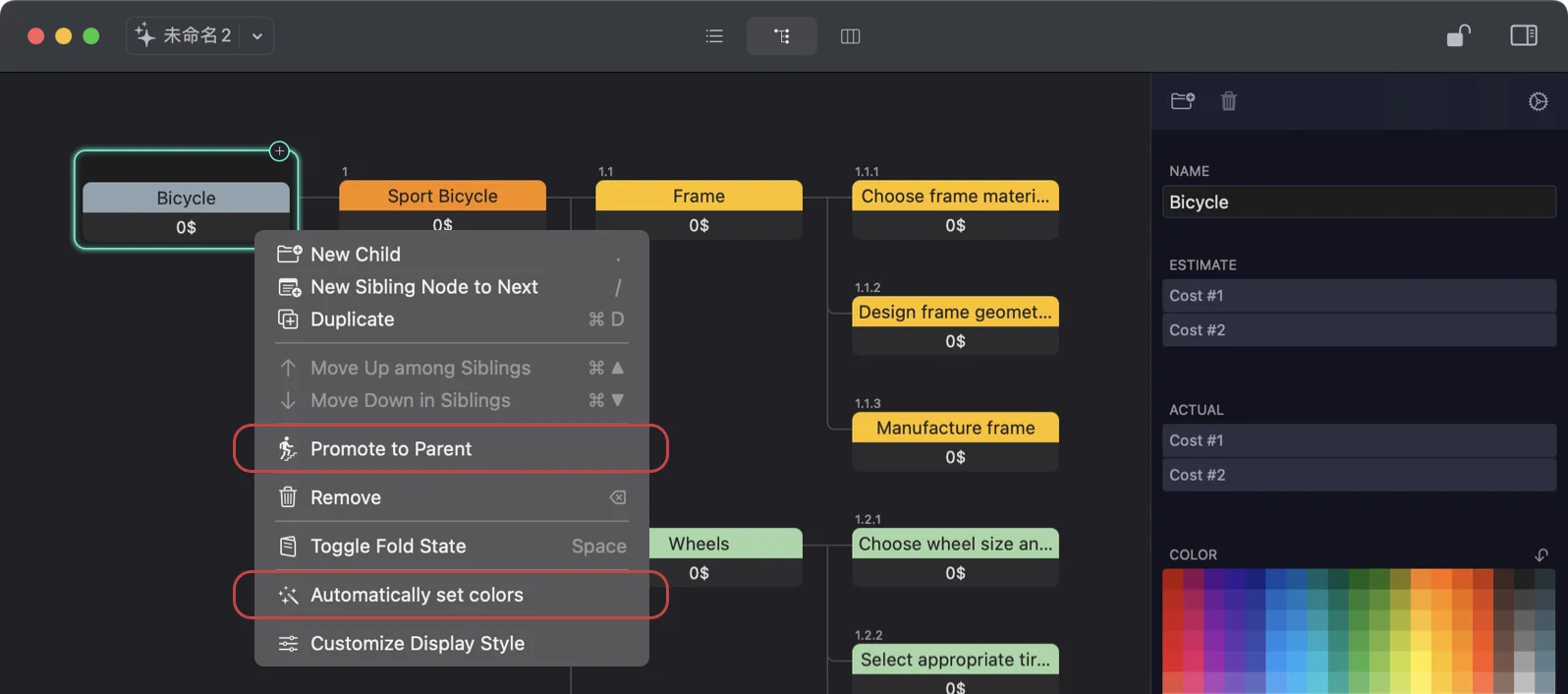Toggle the document lock icon
This screenshot has height=694, width=1568.
[x=1458, y=36]
